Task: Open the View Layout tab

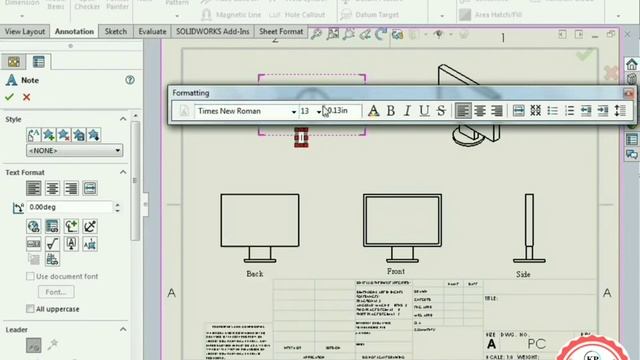Action: point(25,31)
